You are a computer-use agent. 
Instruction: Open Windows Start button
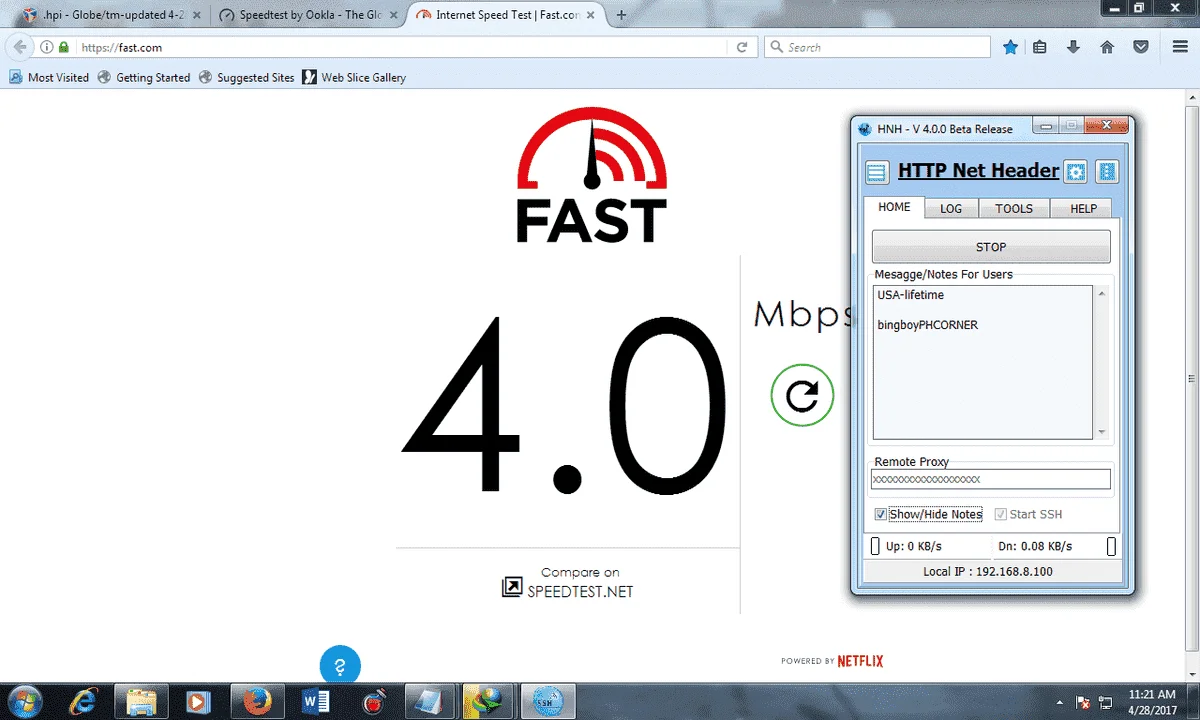23,701
